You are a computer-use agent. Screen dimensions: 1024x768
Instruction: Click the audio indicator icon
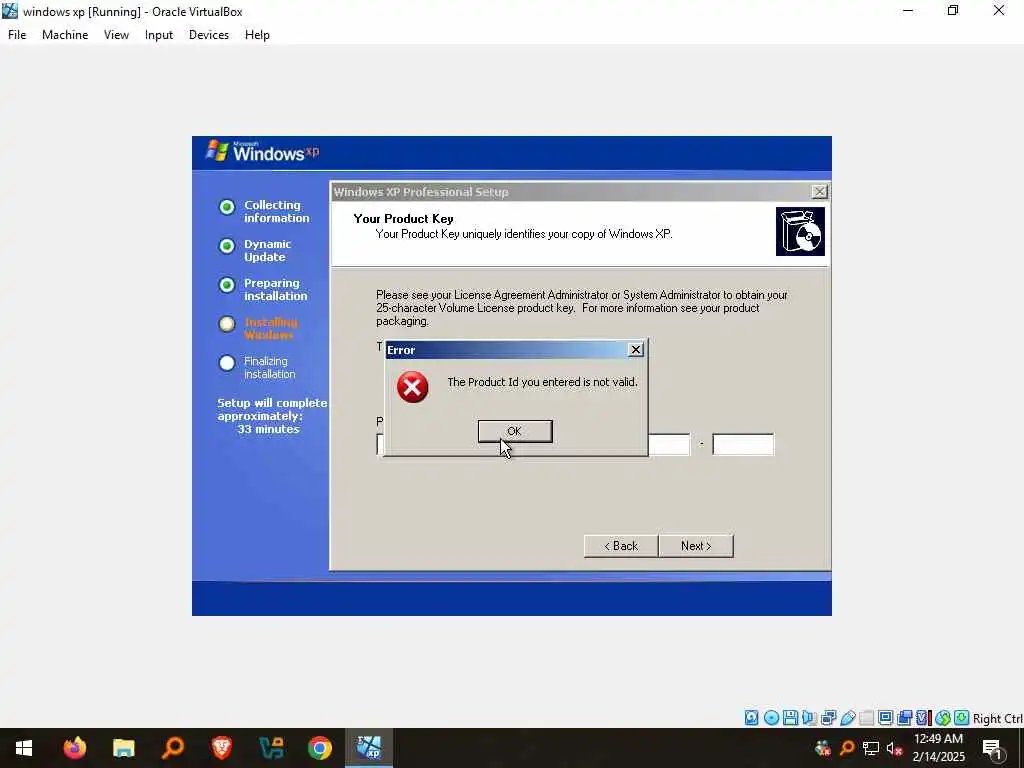pos(809,718)
